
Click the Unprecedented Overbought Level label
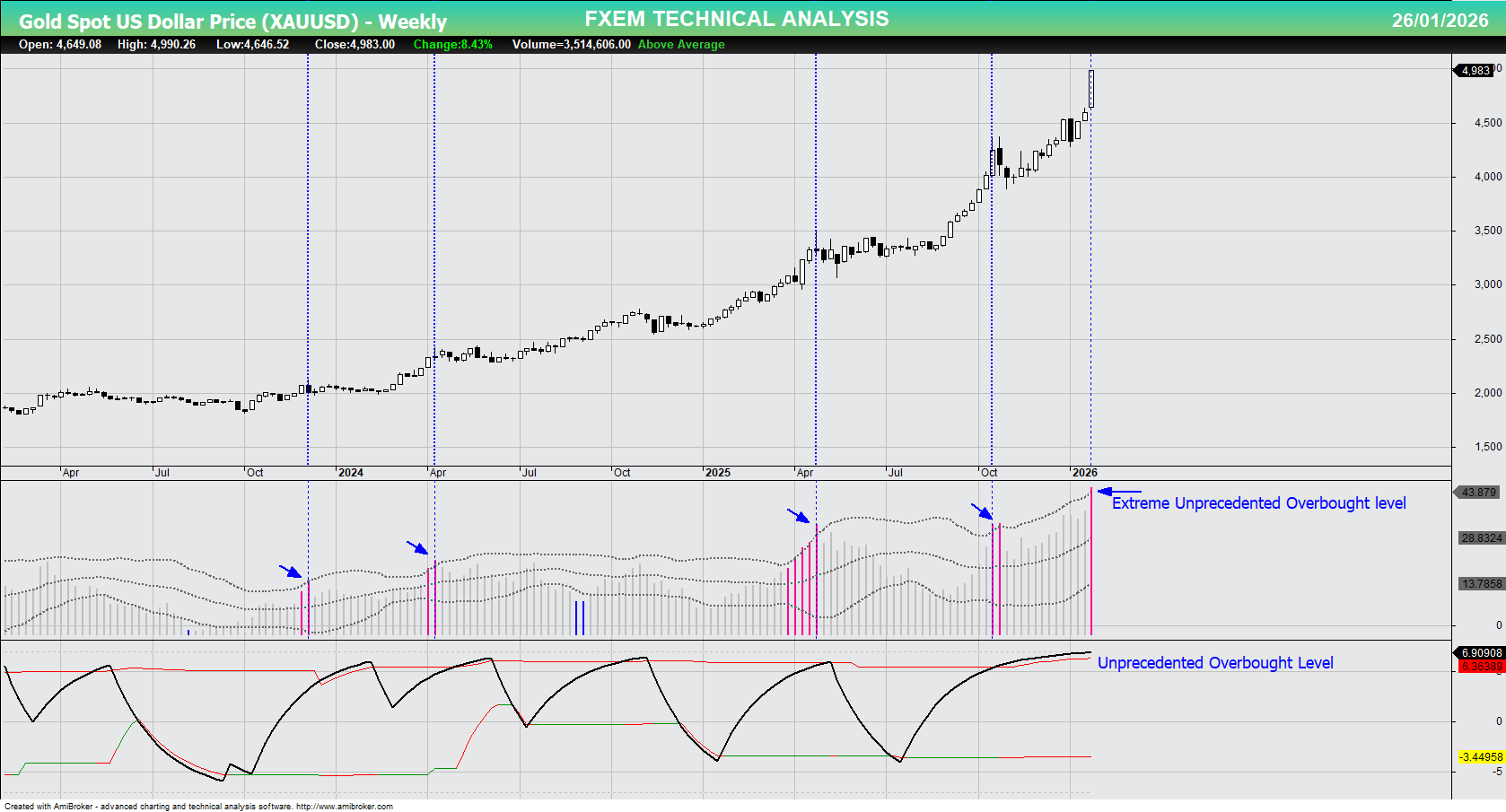(x=1215, y=662)
